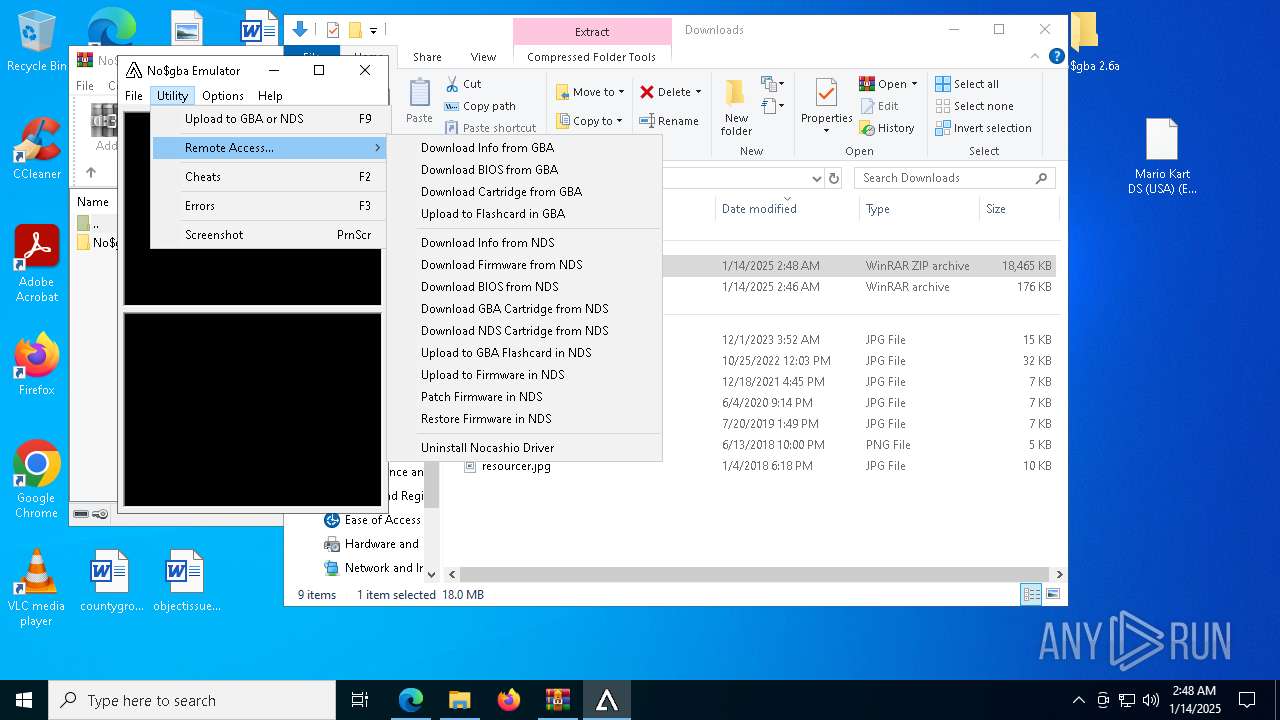Image resolution: width=1280 pixels, height=720 pixels.
Task: Open Cheats from Utility menu
Action: point(269,177)
